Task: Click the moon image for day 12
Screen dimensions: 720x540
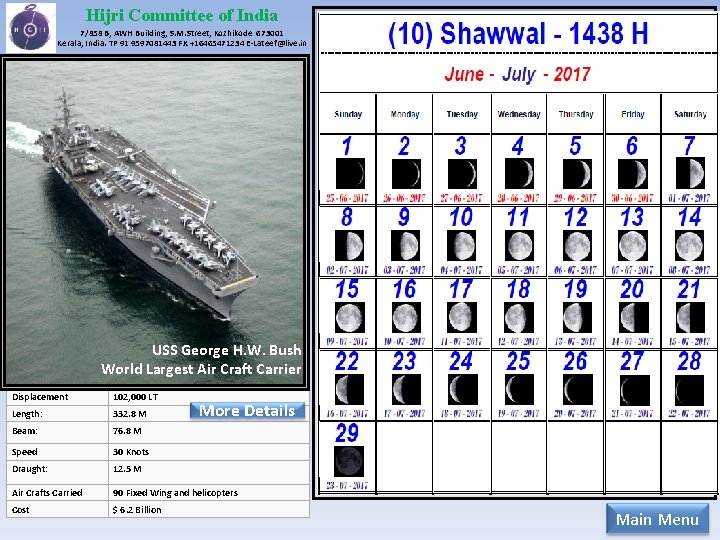Action: tap(577, 246)
